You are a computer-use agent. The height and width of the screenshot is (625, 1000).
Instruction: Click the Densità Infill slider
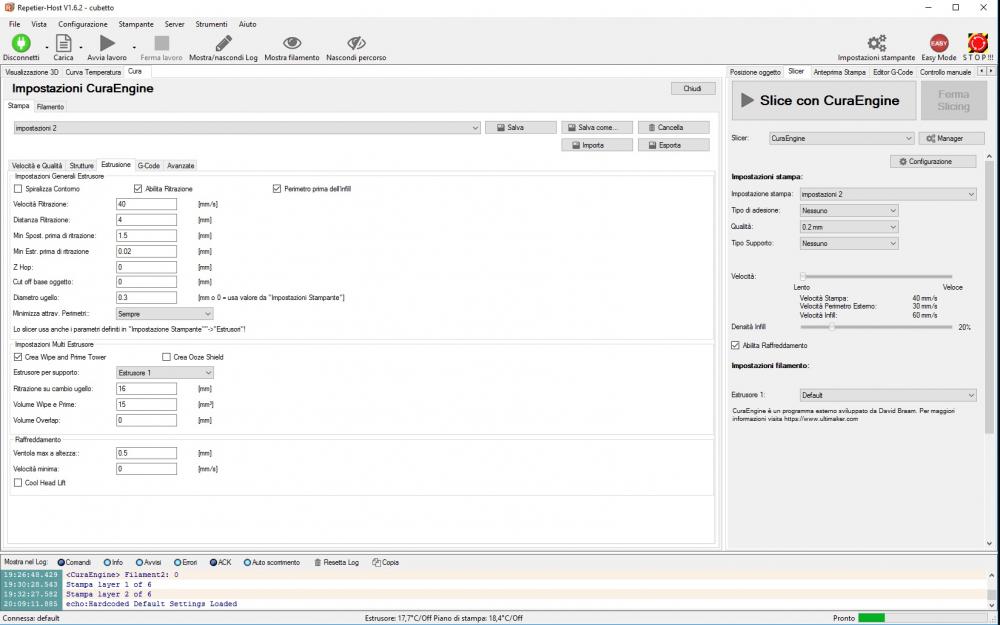pos(876,327)
